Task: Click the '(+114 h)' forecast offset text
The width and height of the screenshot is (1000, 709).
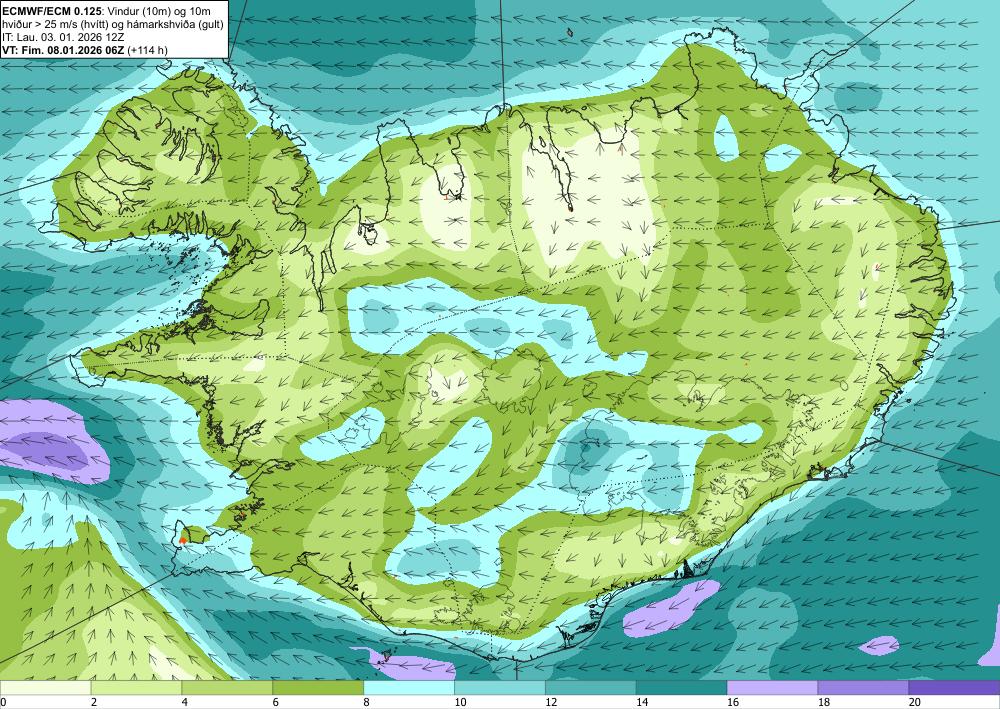Action: pos(148,50)
